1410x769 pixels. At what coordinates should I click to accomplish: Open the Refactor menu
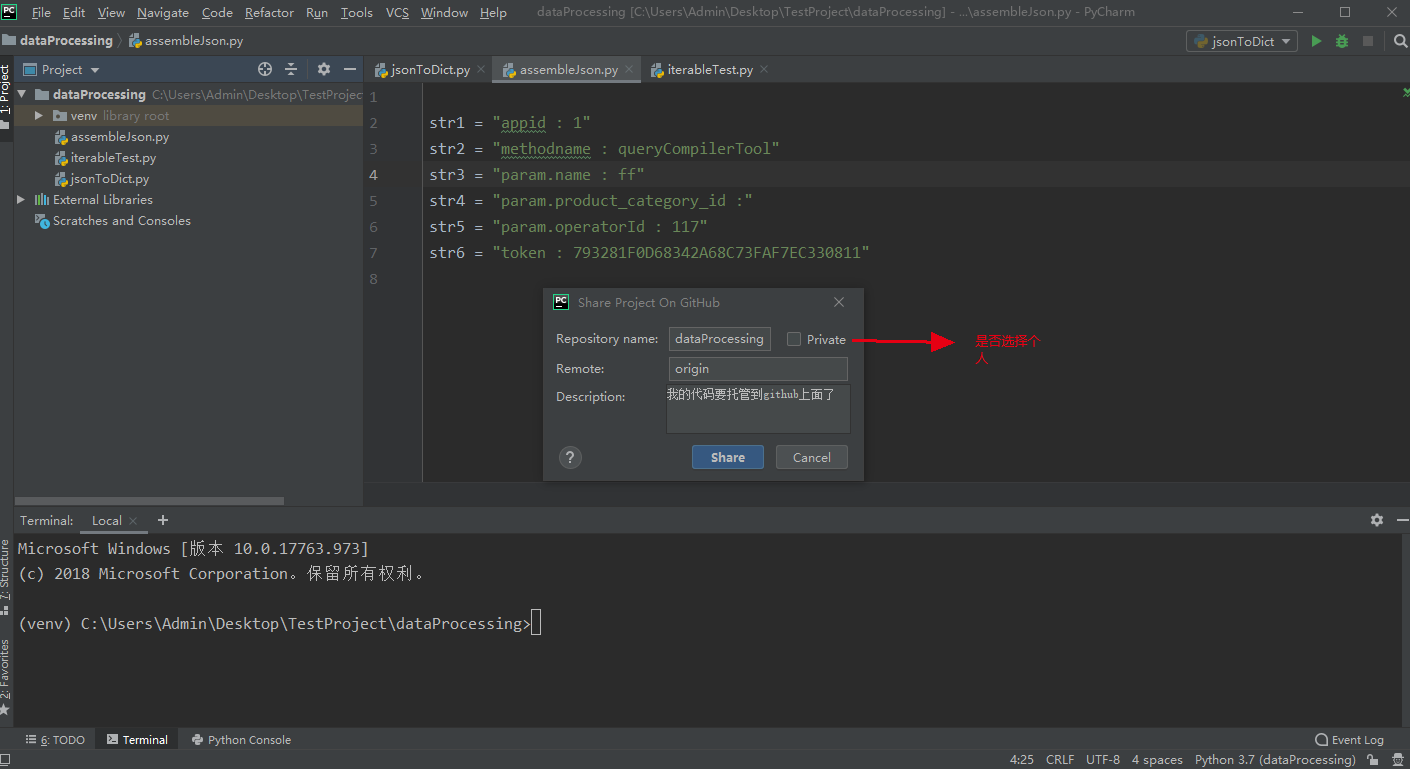pyautogui.click(x=269, y=13)
